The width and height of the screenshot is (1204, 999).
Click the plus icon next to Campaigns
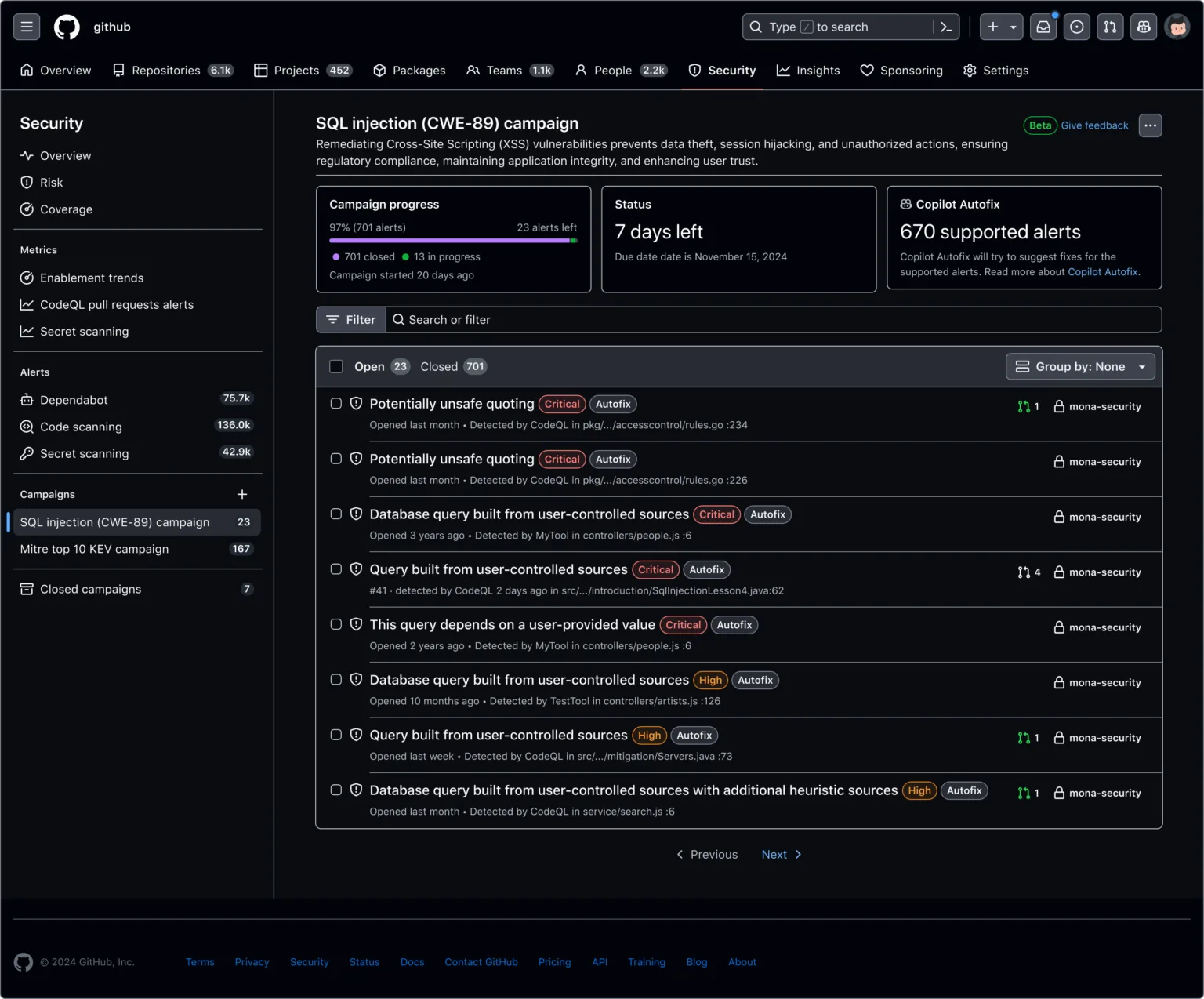pyautogui.click(x=242, y=494)
